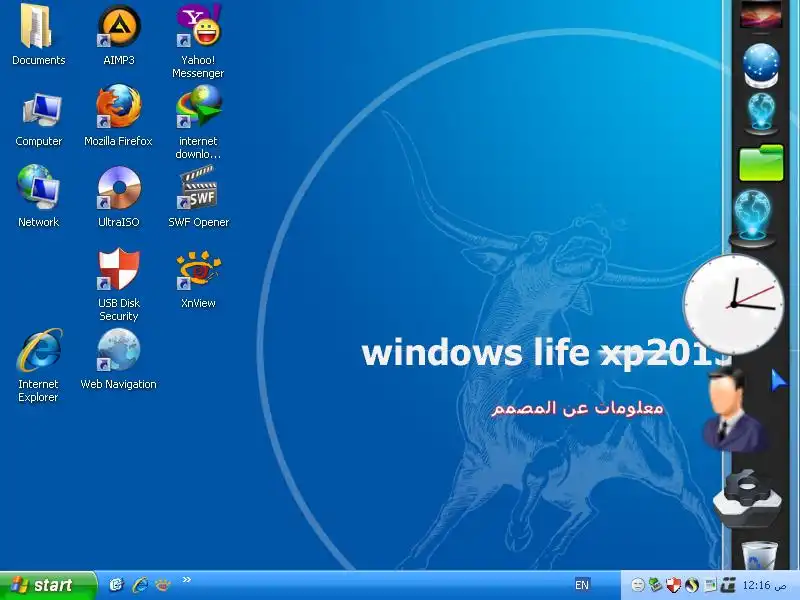Open the recycle bin in the dock
800x600 pixels.
[759, 555]
